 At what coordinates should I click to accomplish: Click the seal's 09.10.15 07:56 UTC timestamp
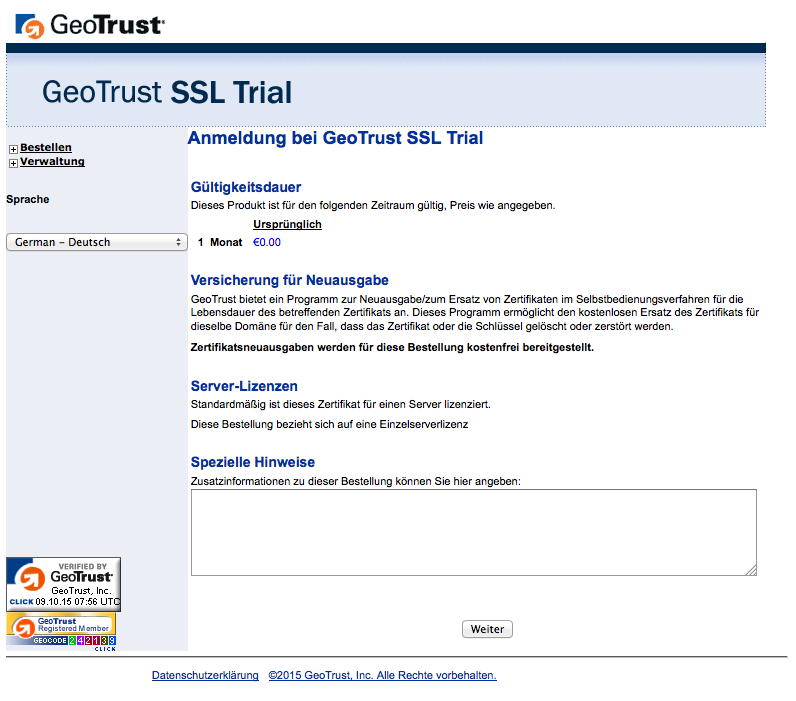click(77, 602)
